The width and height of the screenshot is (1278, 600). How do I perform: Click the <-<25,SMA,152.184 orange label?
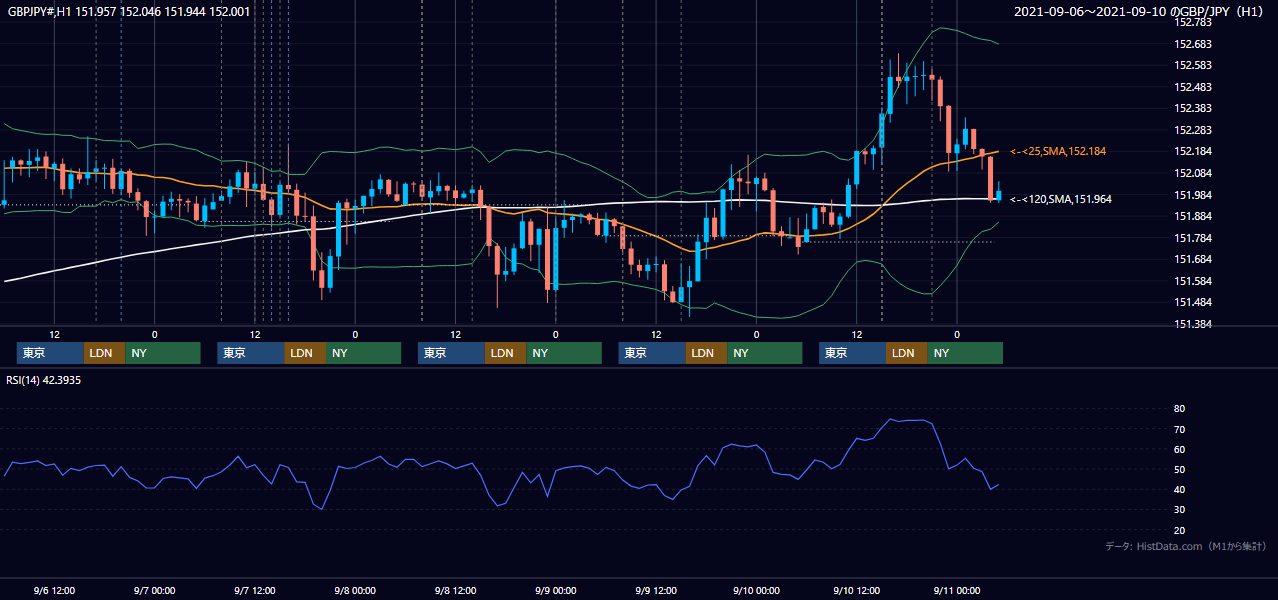click(x=1058, y=151)
